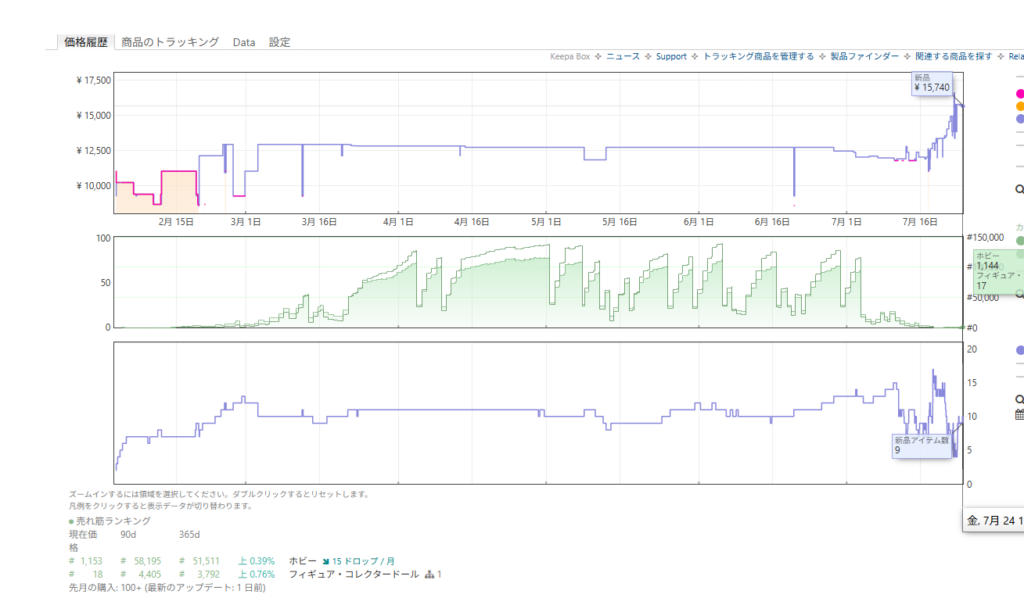Click the Keepa Box label
Screen dimensions: 1024x605
coord(569,56)
